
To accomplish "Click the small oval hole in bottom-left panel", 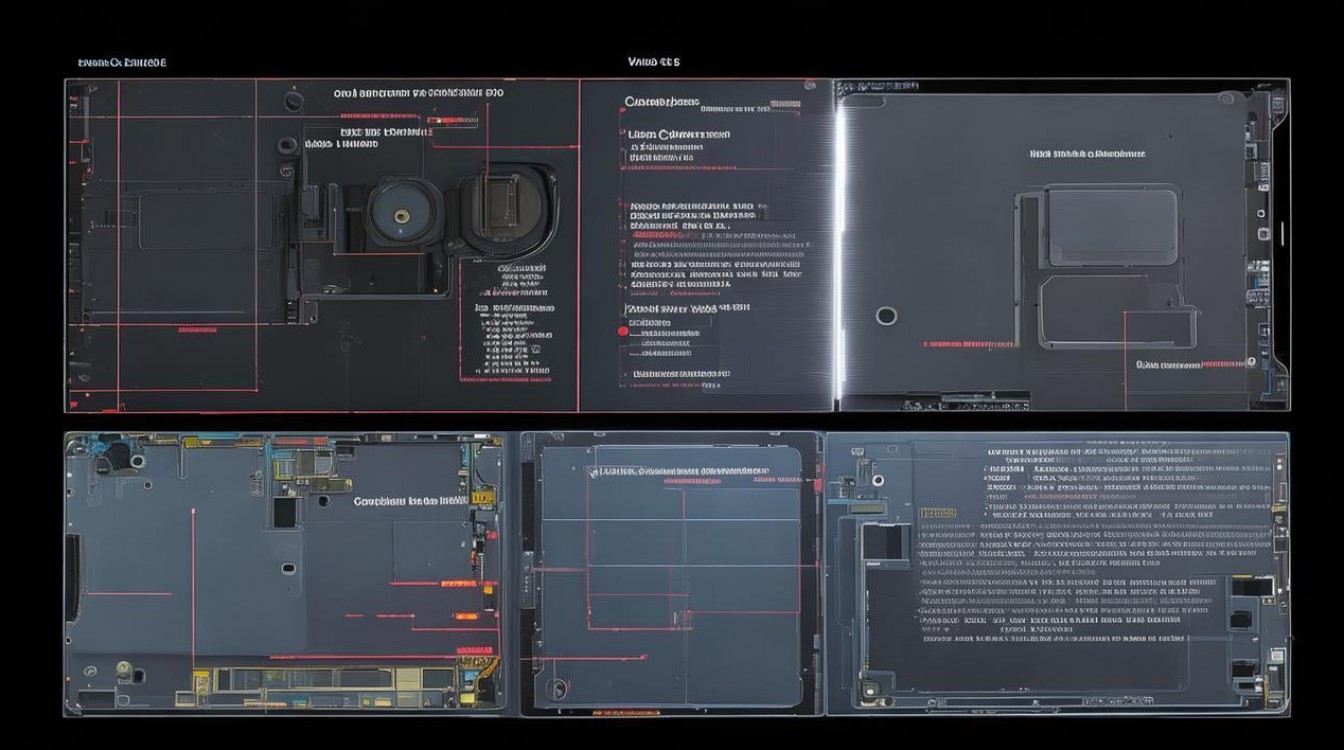I will (x=288, y=569).
